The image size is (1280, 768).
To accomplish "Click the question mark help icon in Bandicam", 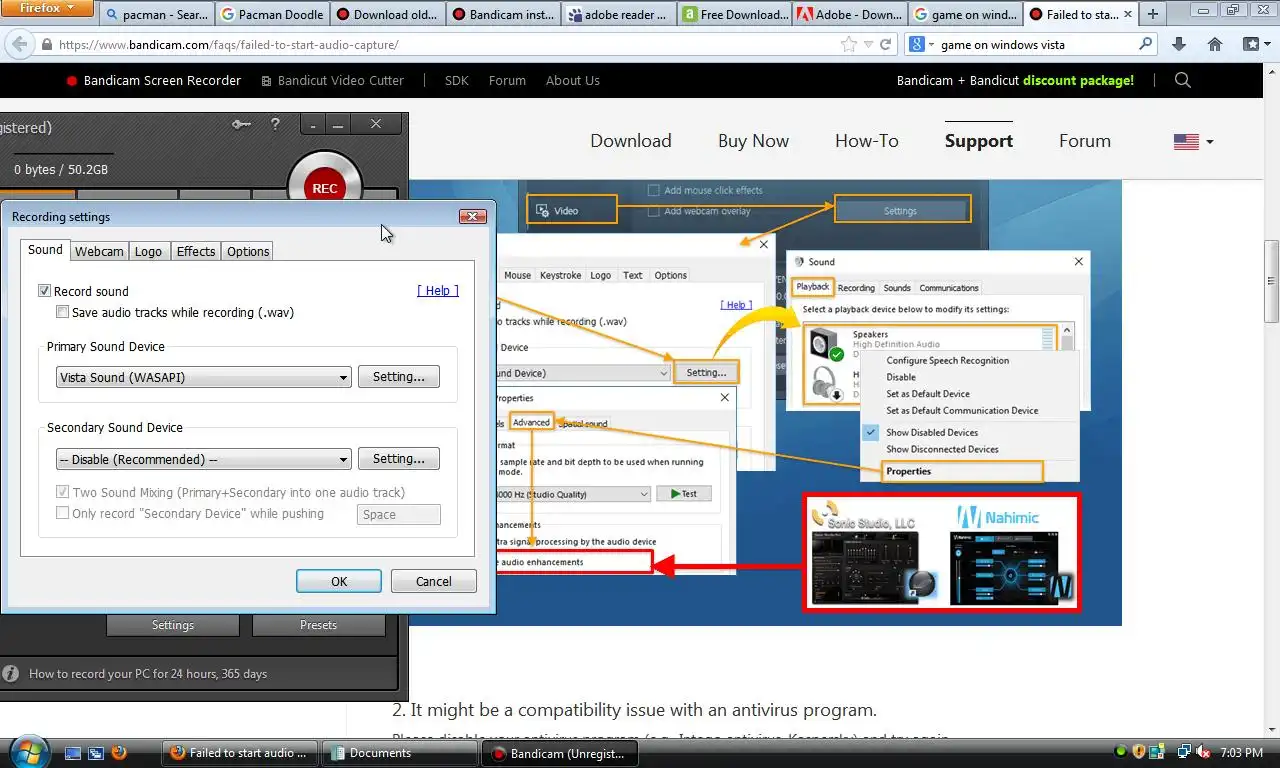I will 275,124.
